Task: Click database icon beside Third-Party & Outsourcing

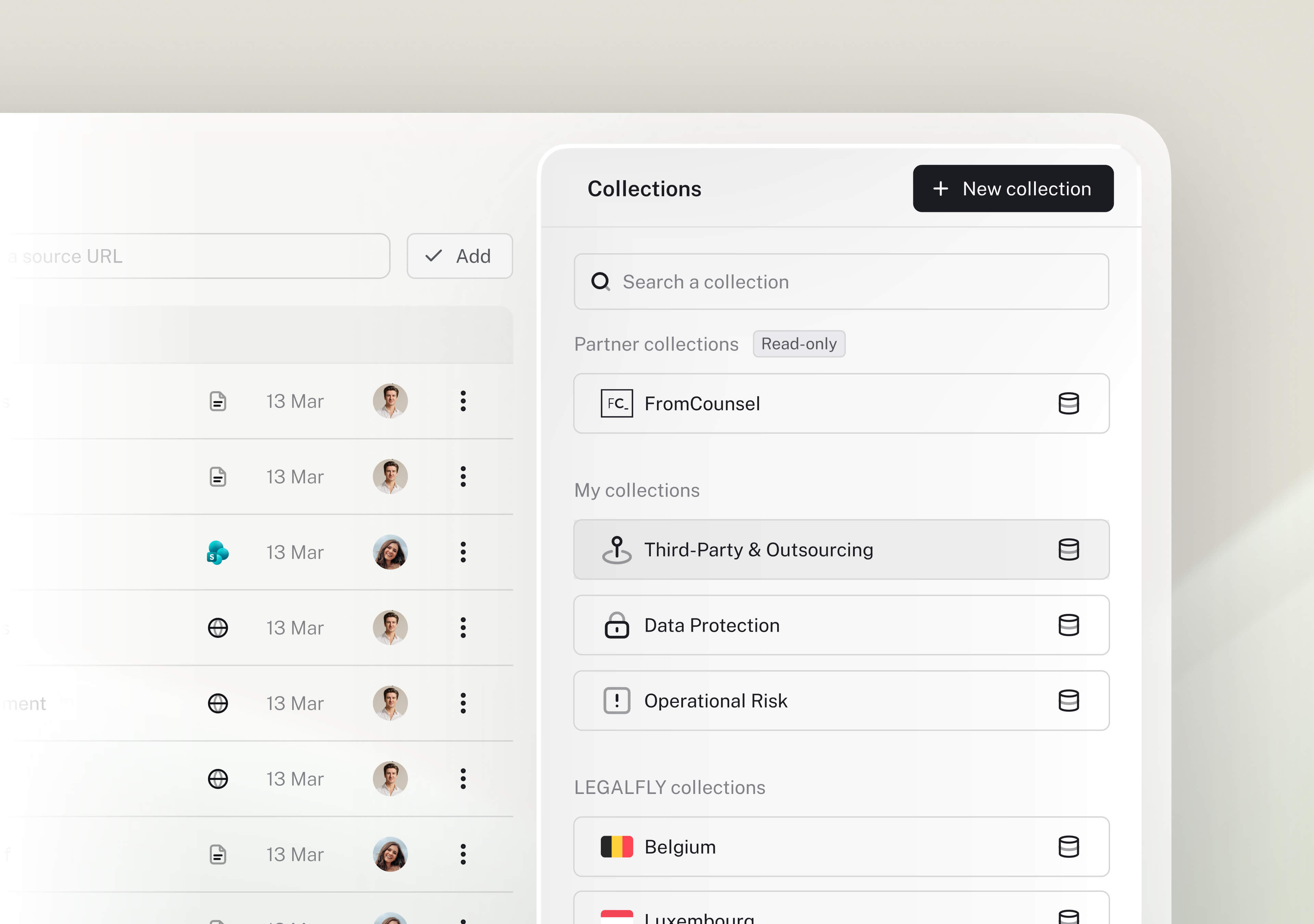Action: click(x=1068, y=550)
